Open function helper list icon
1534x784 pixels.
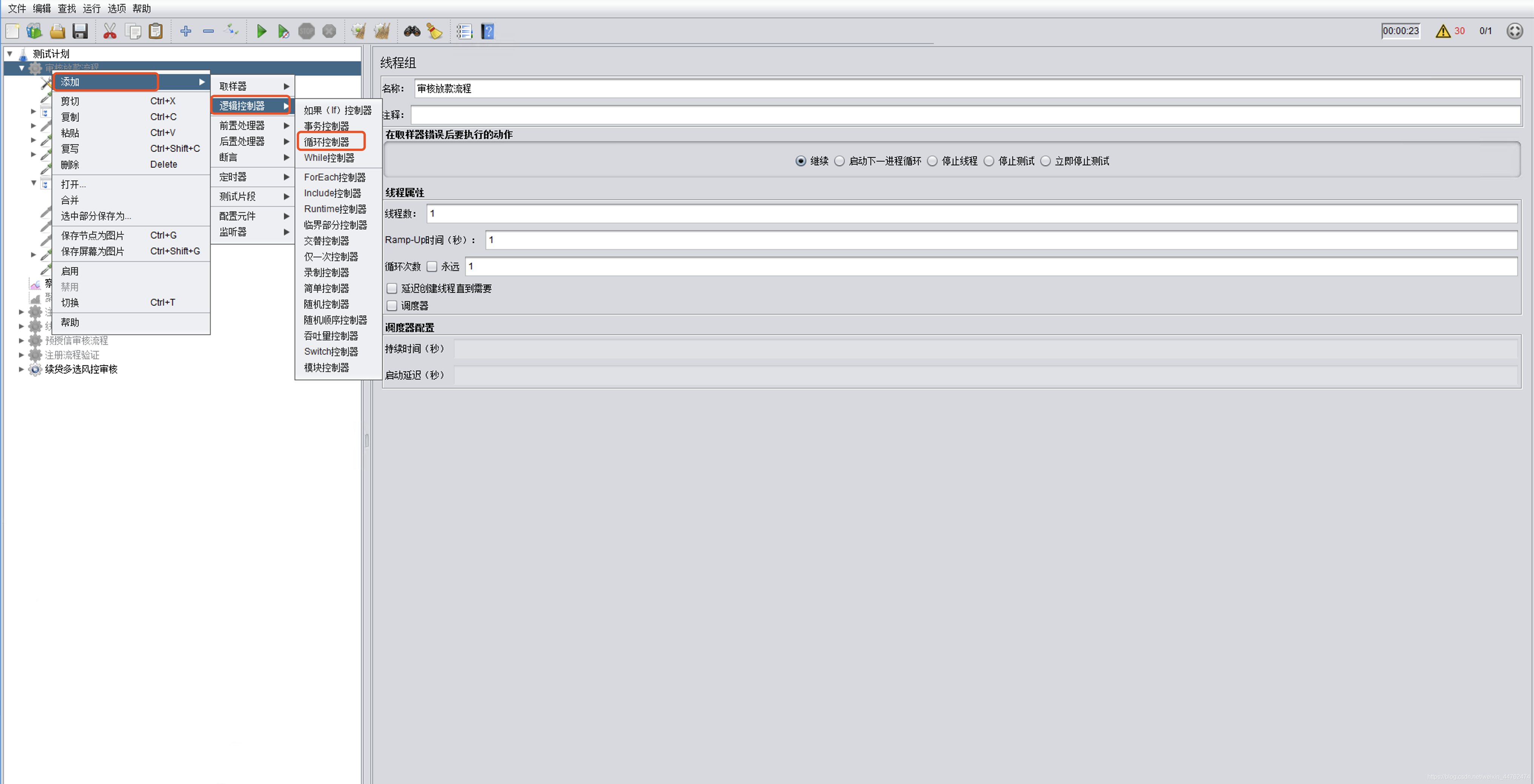click(x=465, y=31)
